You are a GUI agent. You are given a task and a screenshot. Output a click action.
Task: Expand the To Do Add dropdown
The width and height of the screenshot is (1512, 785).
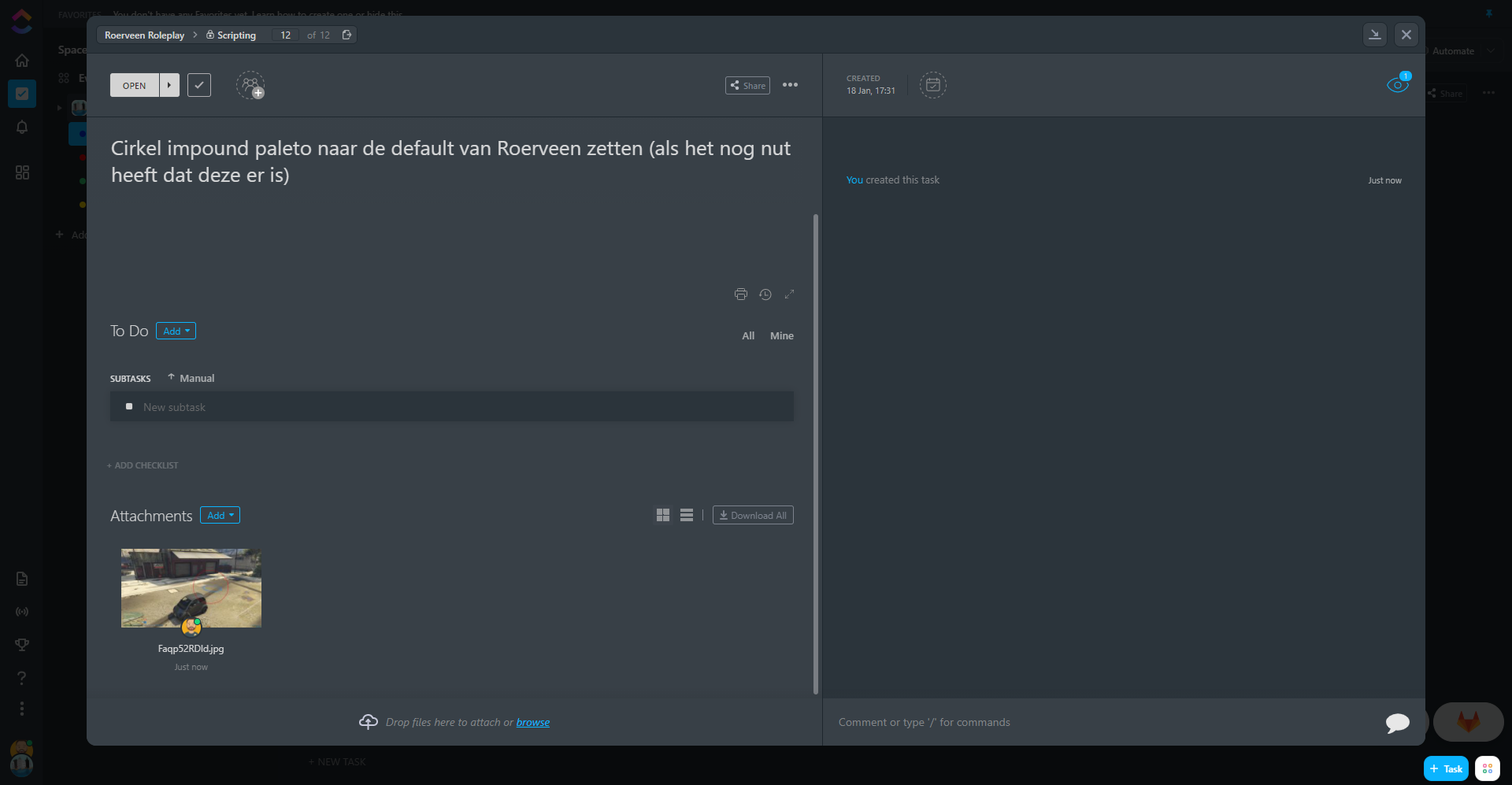pos(176,331)
